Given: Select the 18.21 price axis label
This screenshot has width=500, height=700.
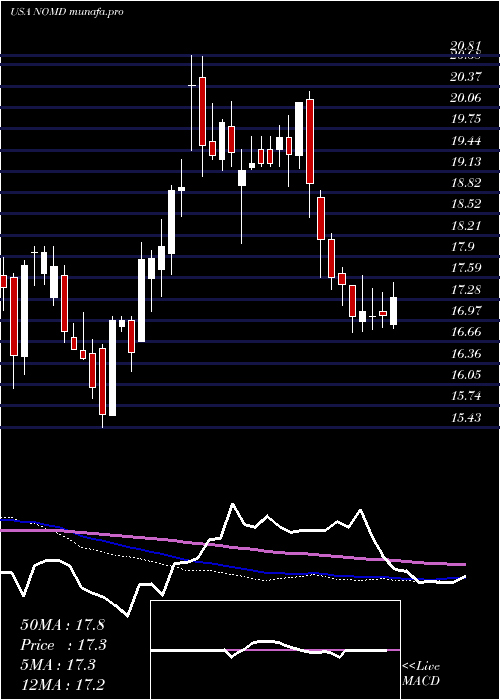Looking at the screenshot, I should point(466,225).
